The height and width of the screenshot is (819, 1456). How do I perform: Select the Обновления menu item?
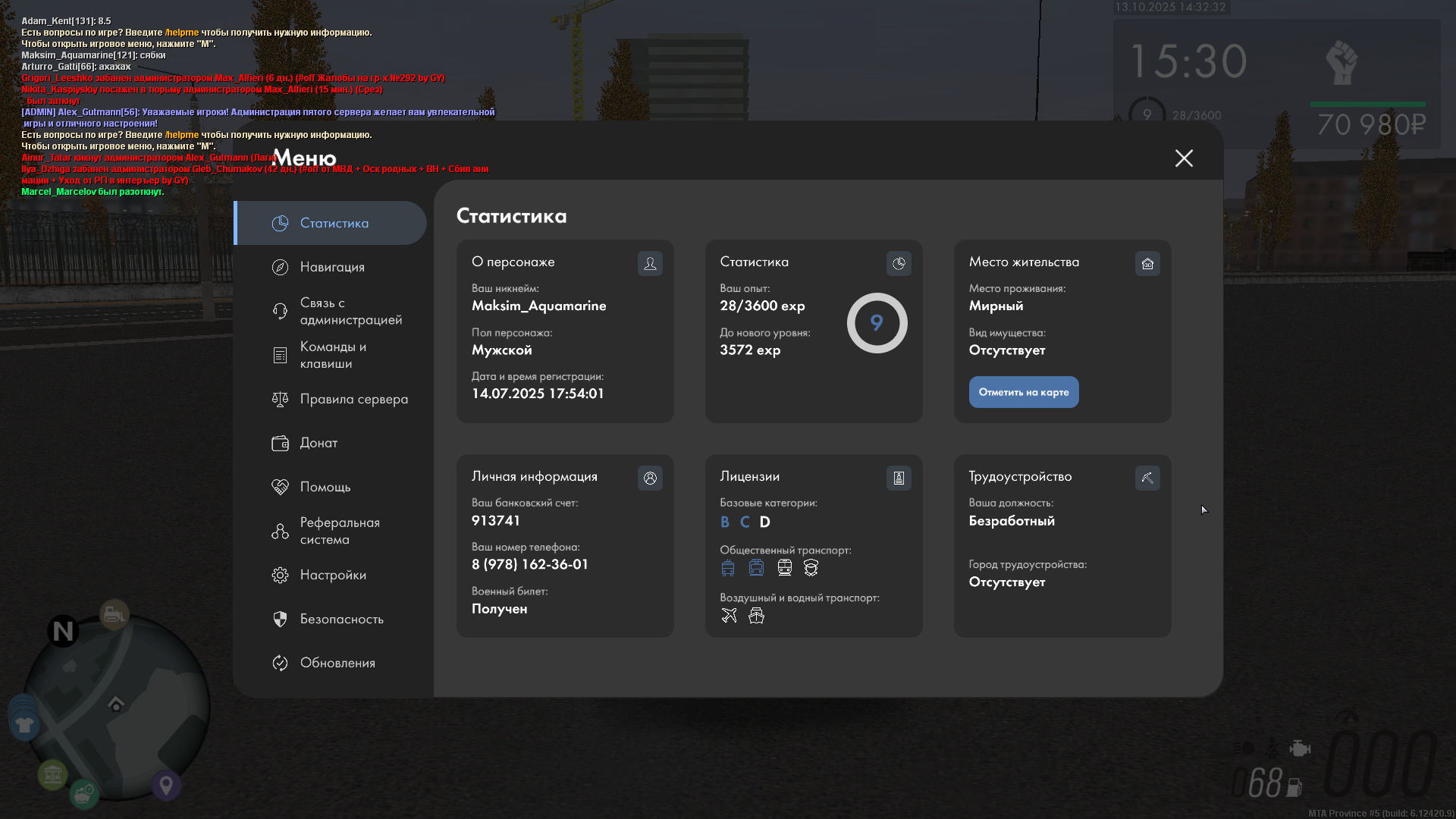tap(337, 663)
